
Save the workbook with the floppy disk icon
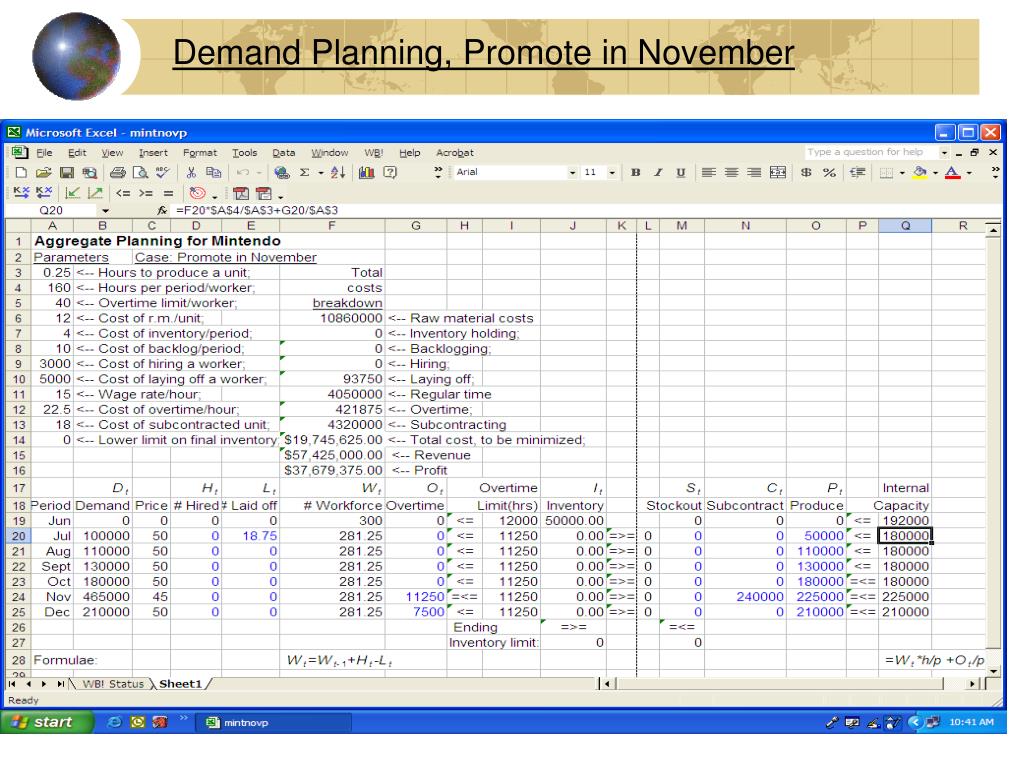[67, 172]
